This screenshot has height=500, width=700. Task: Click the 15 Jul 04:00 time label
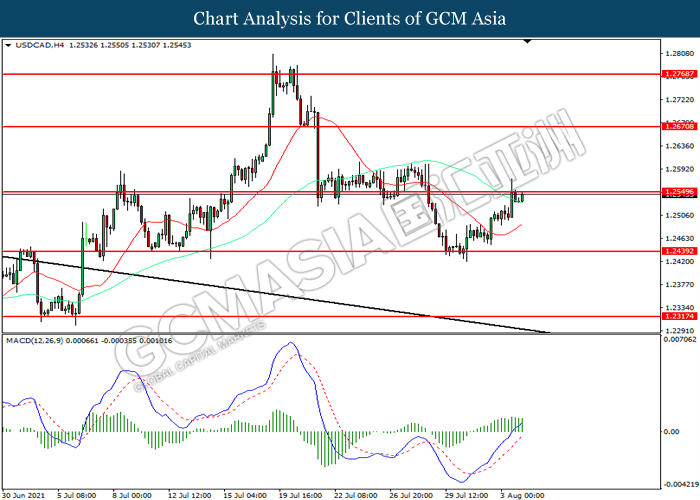pos(245,496)
